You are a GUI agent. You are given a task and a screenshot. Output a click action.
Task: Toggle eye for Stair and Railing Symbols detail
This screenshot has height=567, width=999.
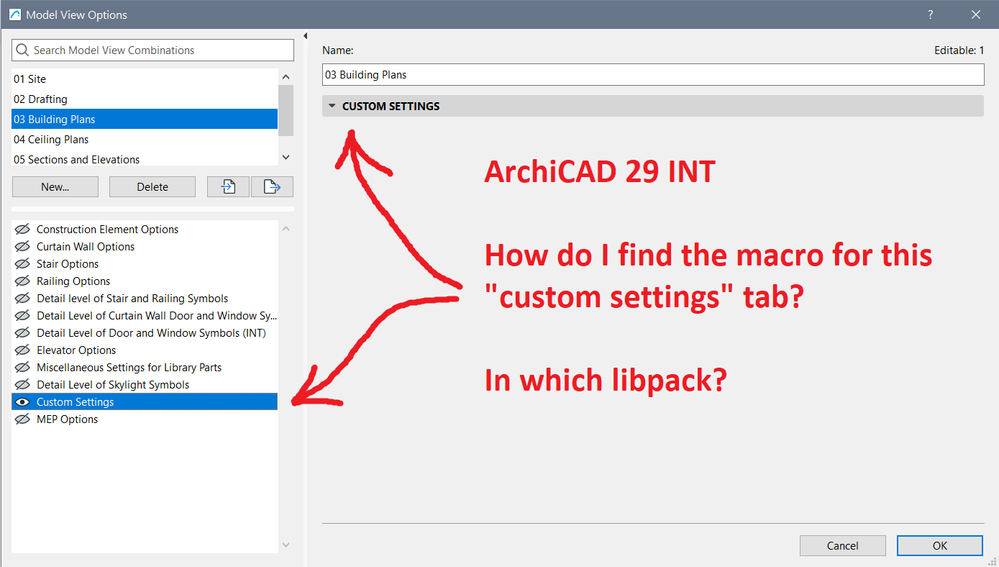[x=22, y=298]
